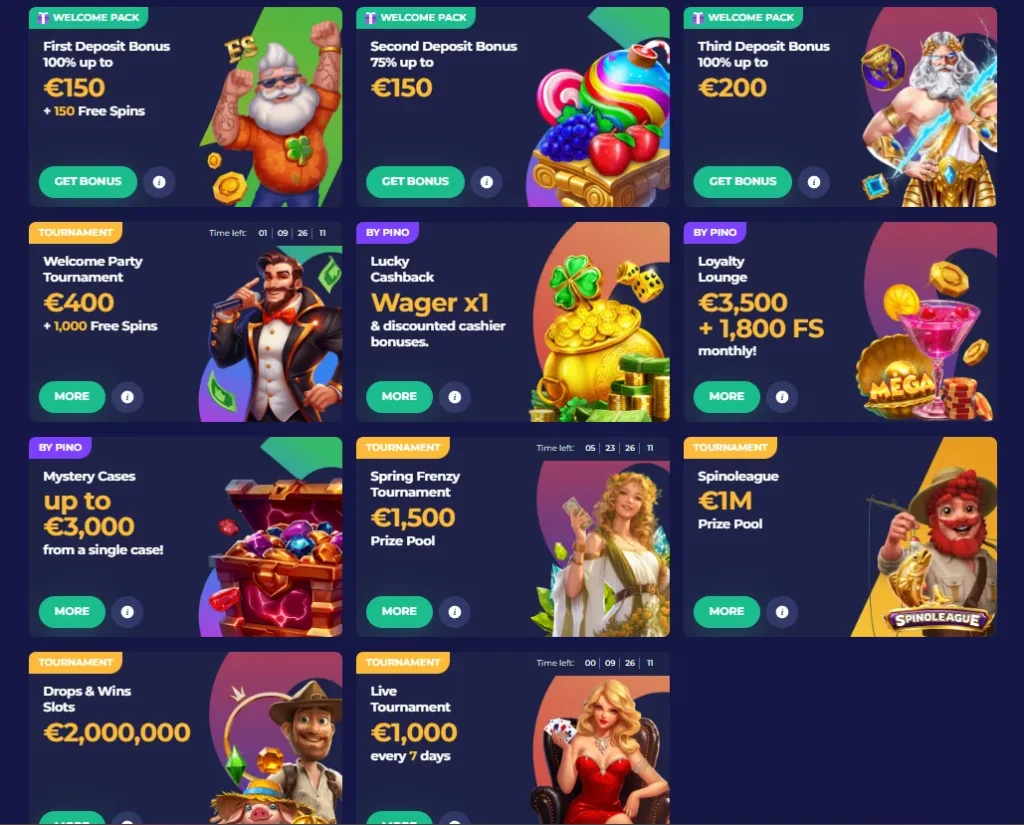See More about Loyalty Lounge
This screenshot has height=825, width=1024.
click(726, 396)
